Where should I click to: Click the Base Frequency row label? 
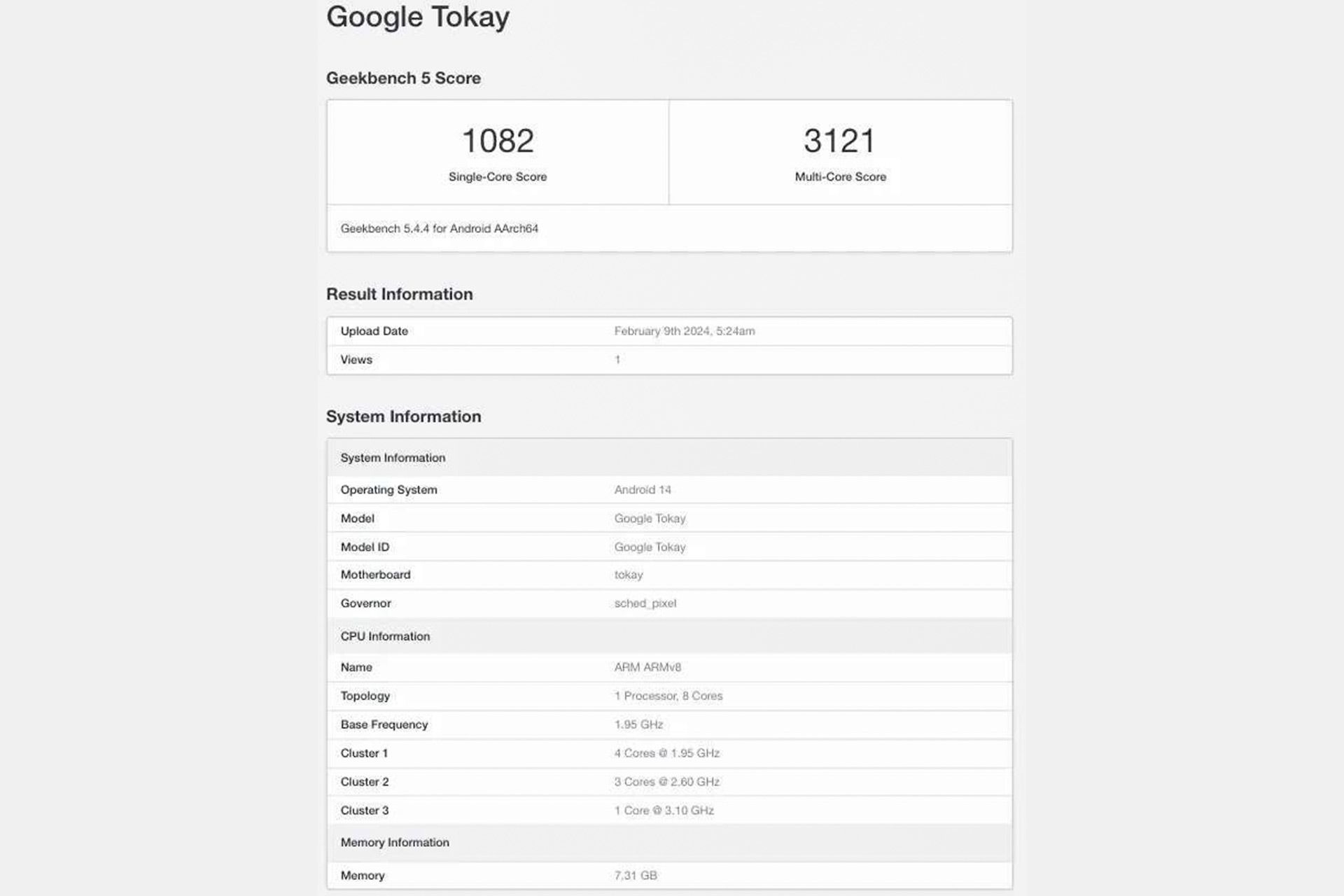tap(384, 724)
